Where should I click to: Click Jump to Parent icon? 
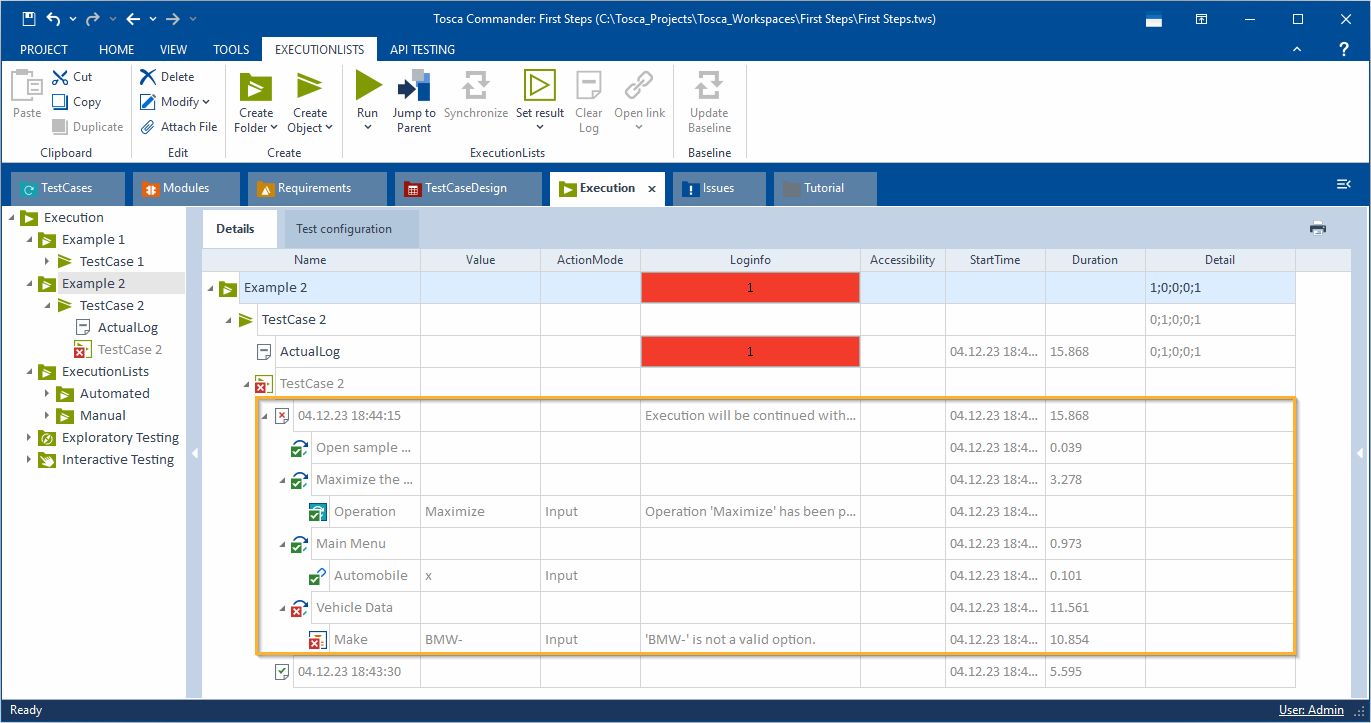point(413,87)
